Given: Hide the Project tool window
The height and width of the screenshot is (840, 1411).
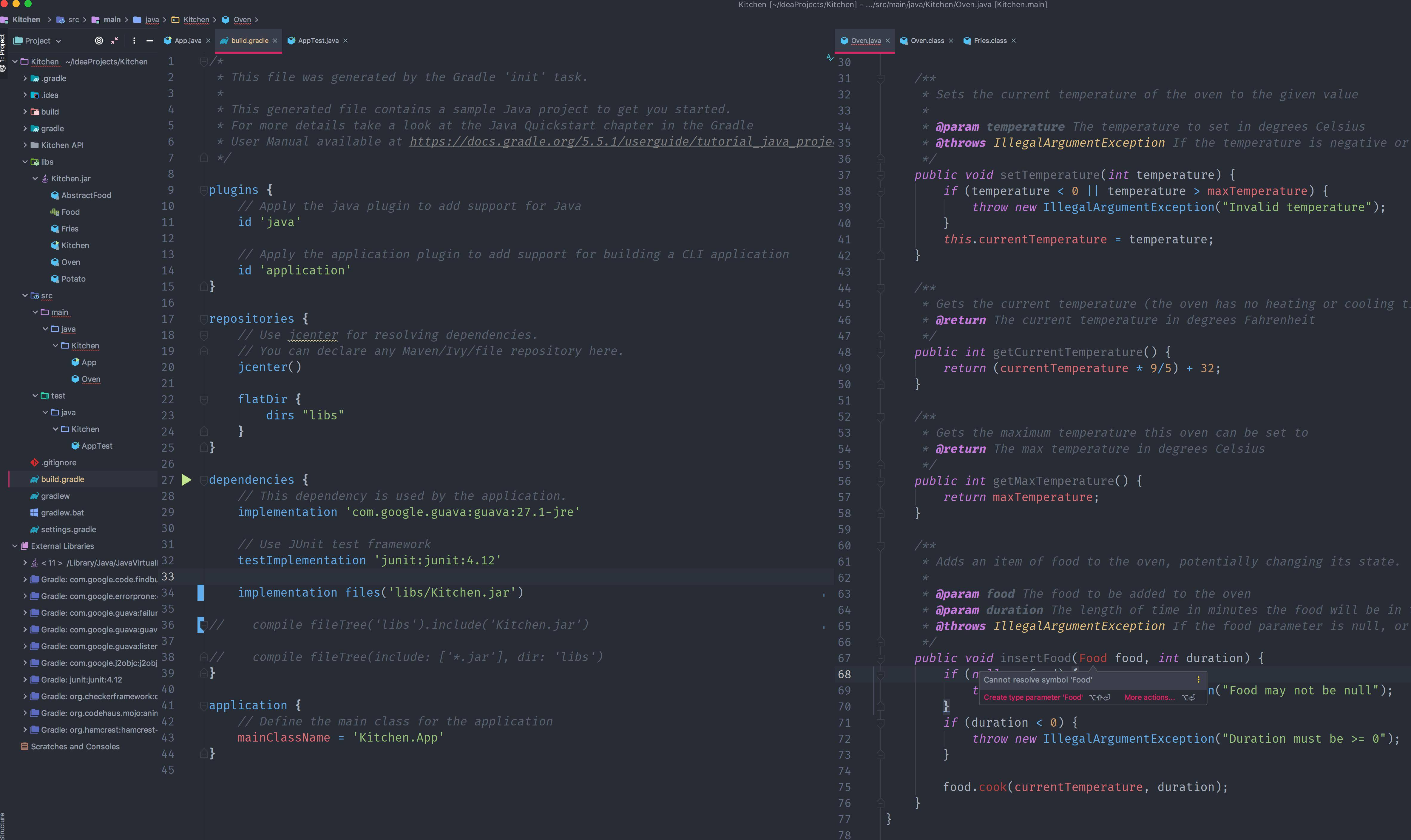Looking at the screenshot, I should pyautogui.click(x=149, y=41).
